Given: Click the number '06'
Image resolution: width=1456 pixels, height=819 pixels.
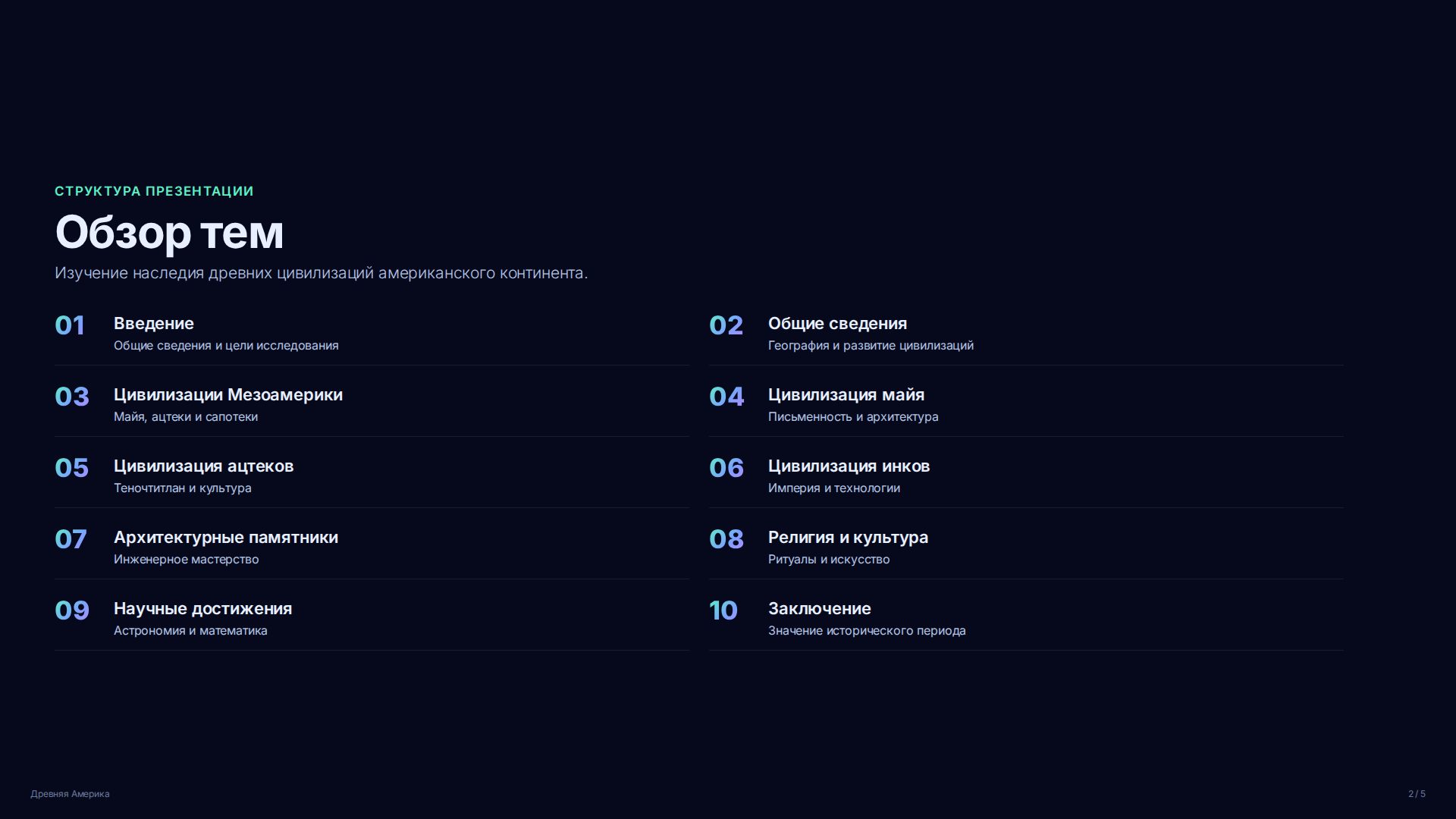Looking at the screenshot, I should pos(726,468).
